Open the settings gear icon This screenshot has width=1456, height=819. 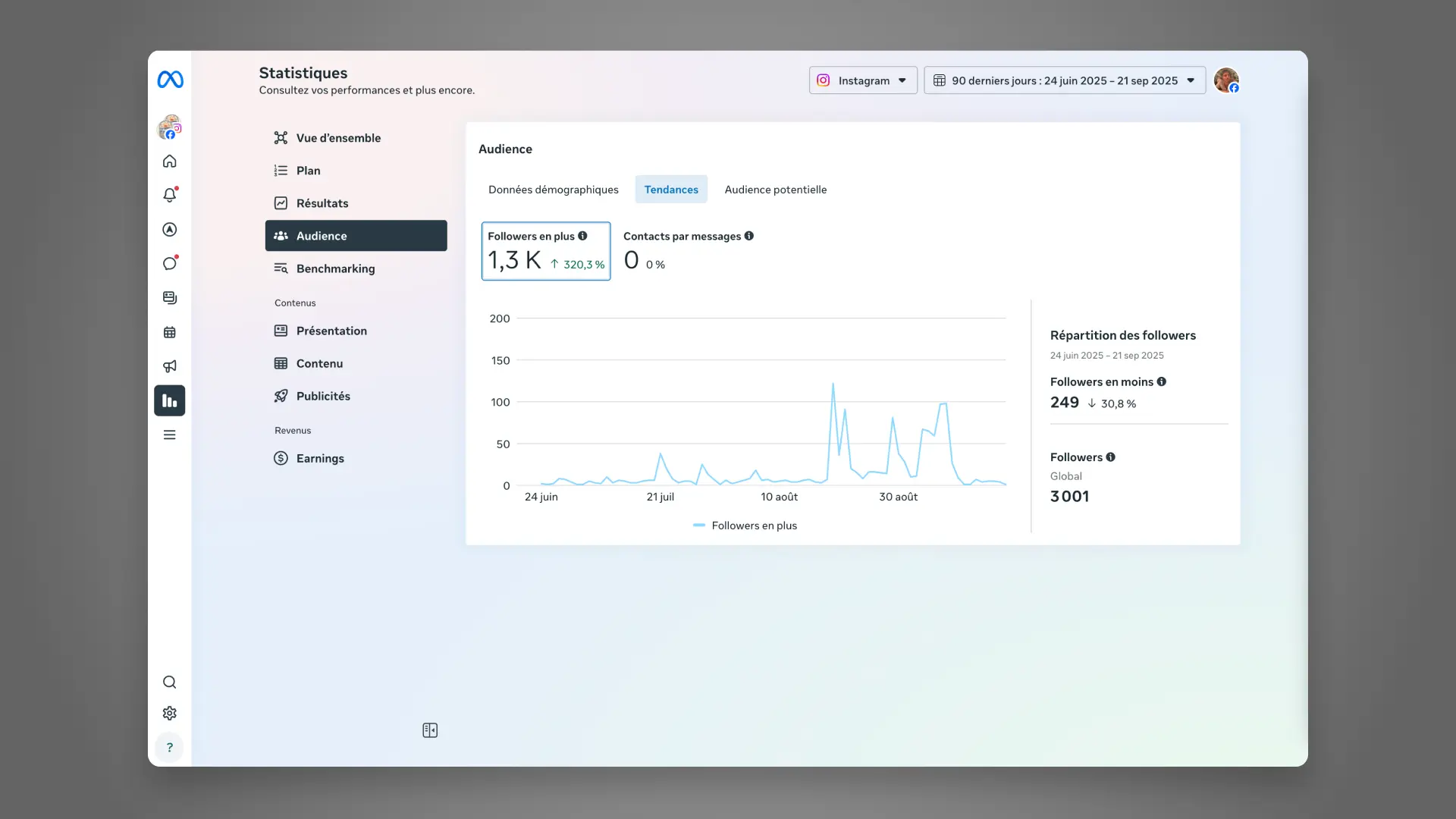[x=169, y=713]
